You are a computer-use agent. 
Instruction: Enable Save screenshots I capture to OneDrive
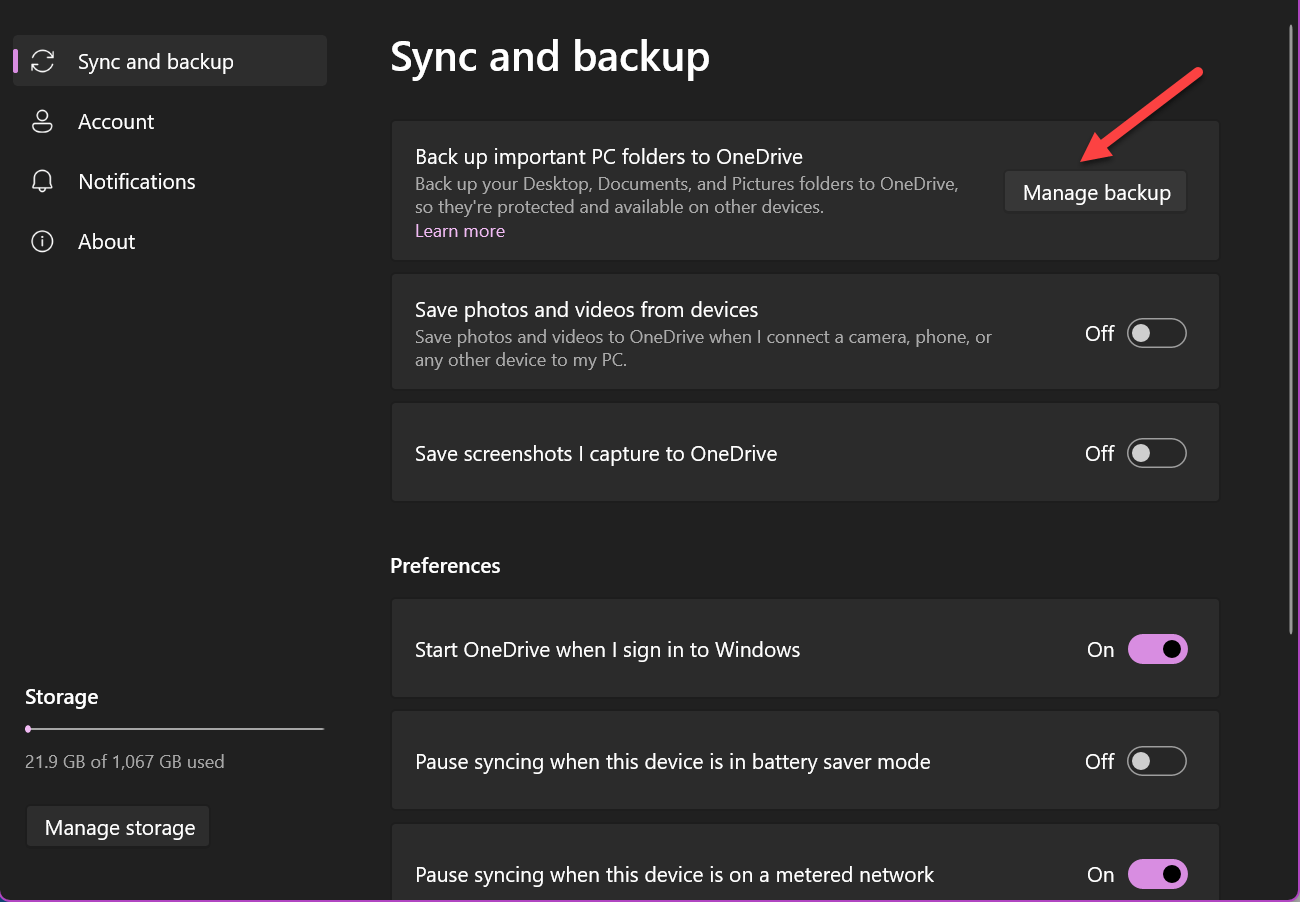(x=1157, y=453)
